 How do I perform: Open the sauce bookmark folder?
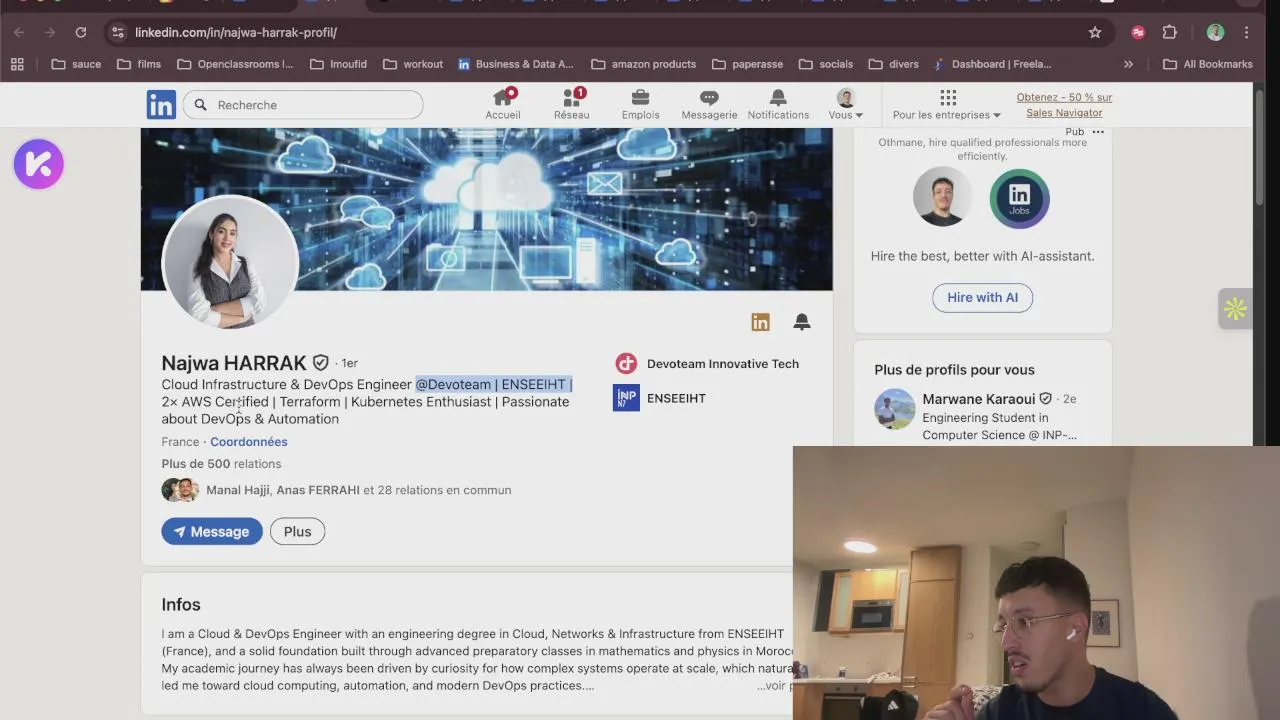coord(76,64)
